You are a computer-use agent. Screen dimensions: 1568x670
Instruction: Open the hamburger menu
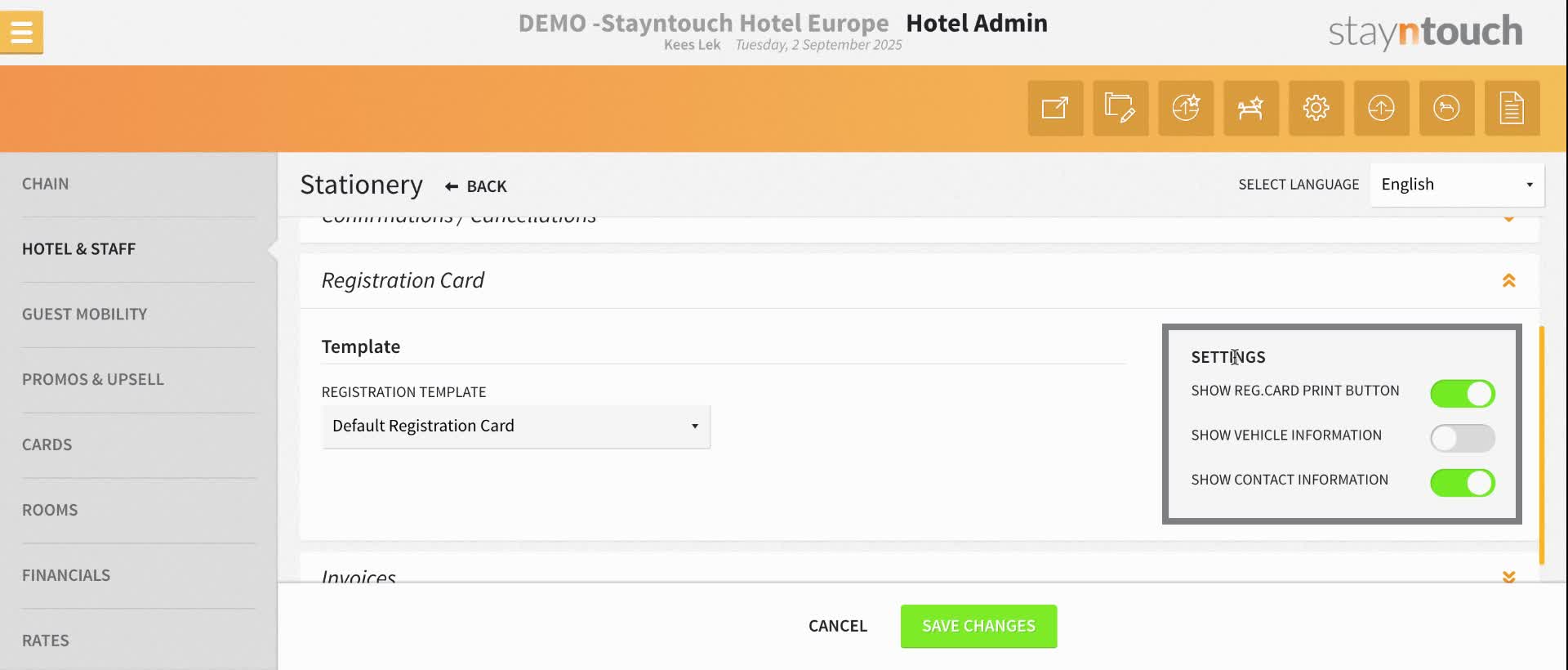click(21, 33)
